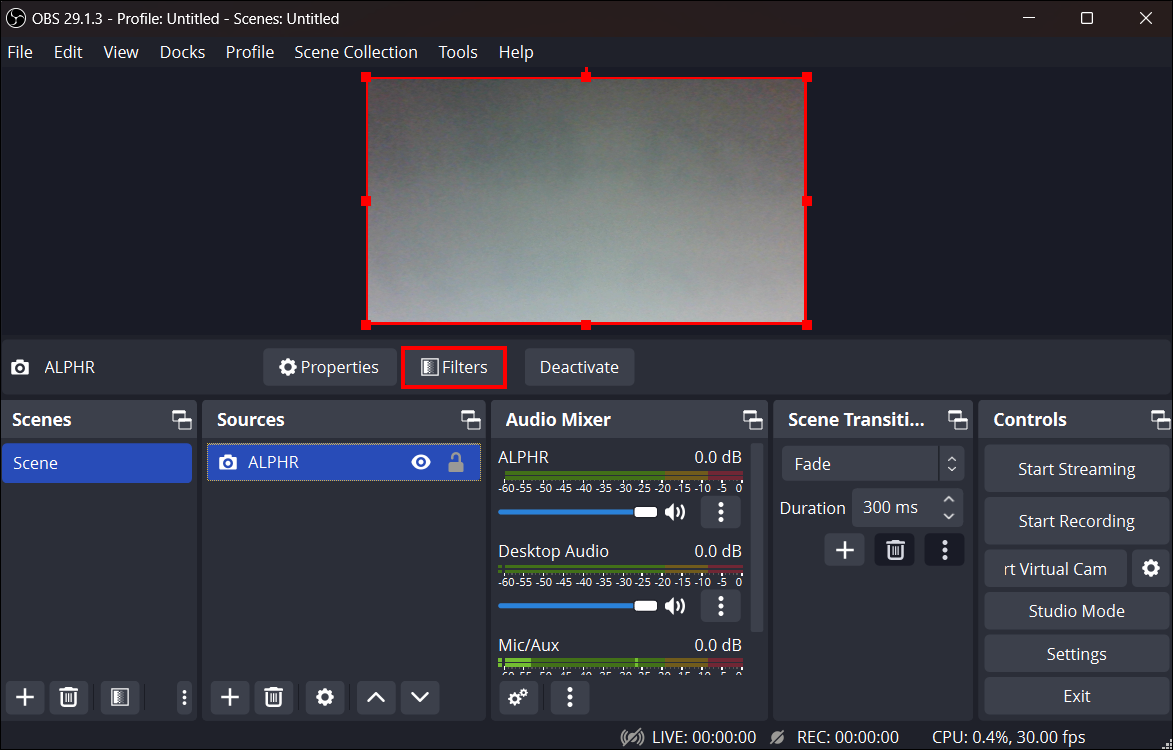Pop out the Audio Mixer dock

click(752, 420)
